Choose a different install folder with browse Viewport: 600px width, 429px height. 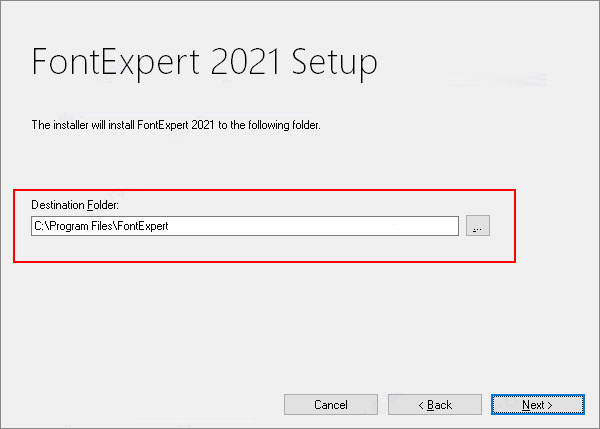point(478,226)
